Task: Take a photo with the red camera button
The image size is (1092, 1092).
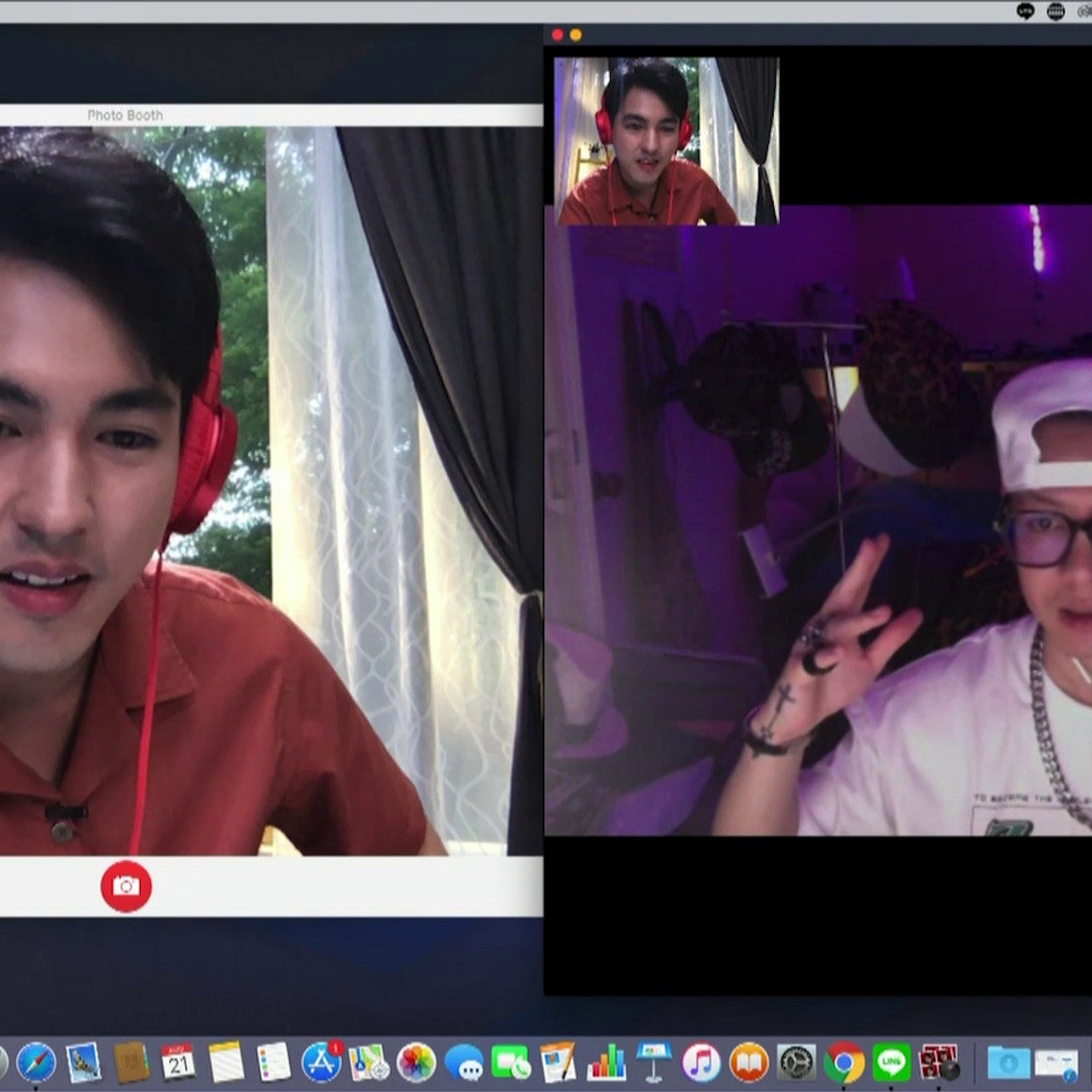Action: (x=125, y=886)
